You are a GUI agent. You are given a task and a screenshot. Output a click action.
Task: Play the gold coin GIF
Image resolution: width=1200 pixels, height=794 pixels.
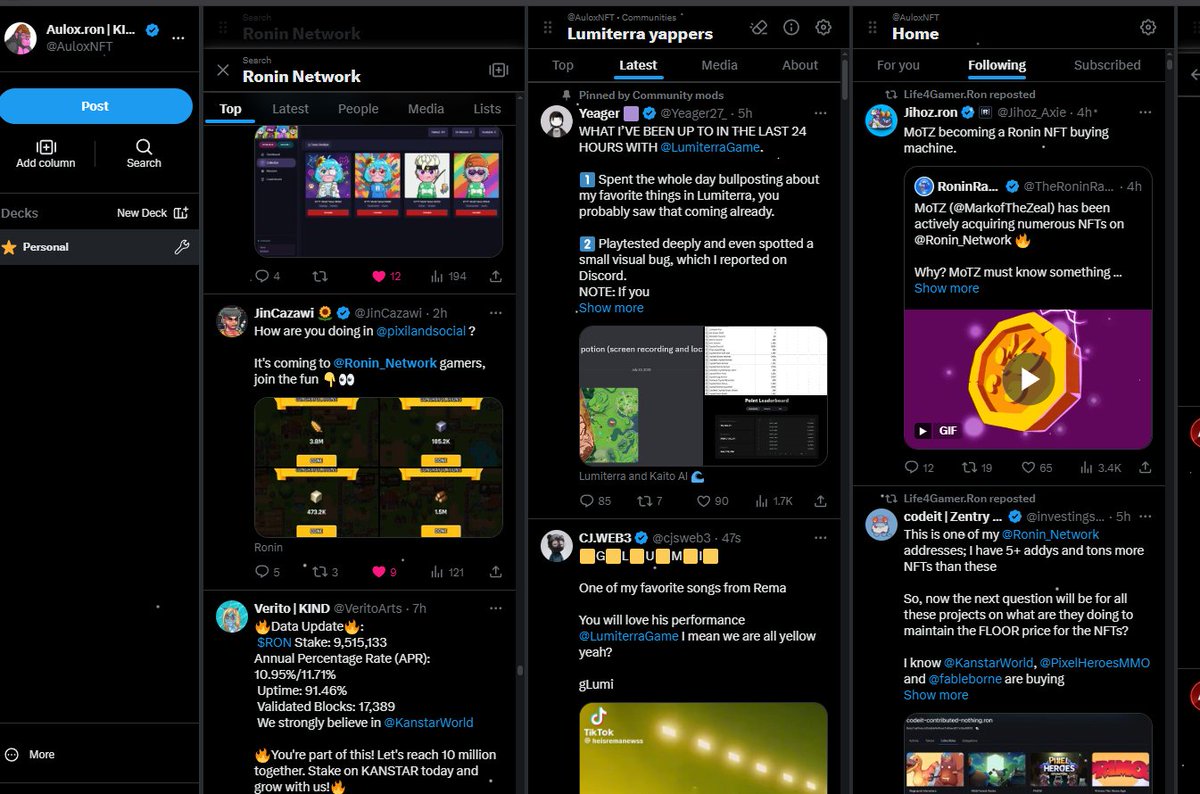pyautogui.click(x=1028, y=379)
